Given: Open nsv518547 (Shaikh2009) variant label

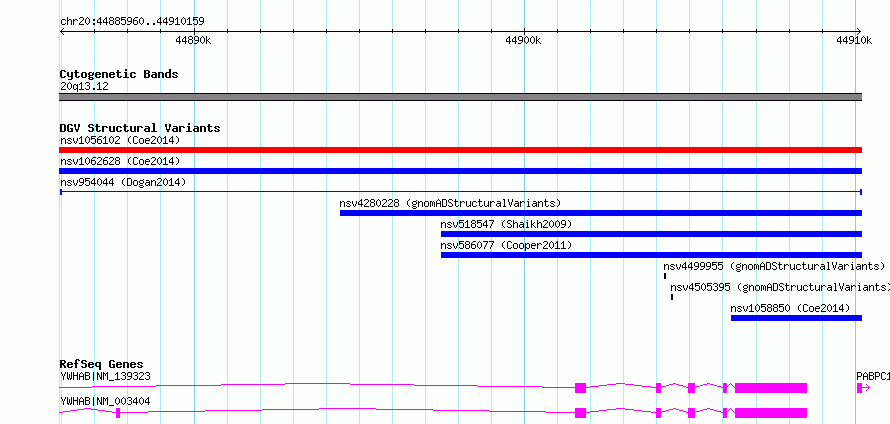Looking at the screenshot, I should pos(506,224).
